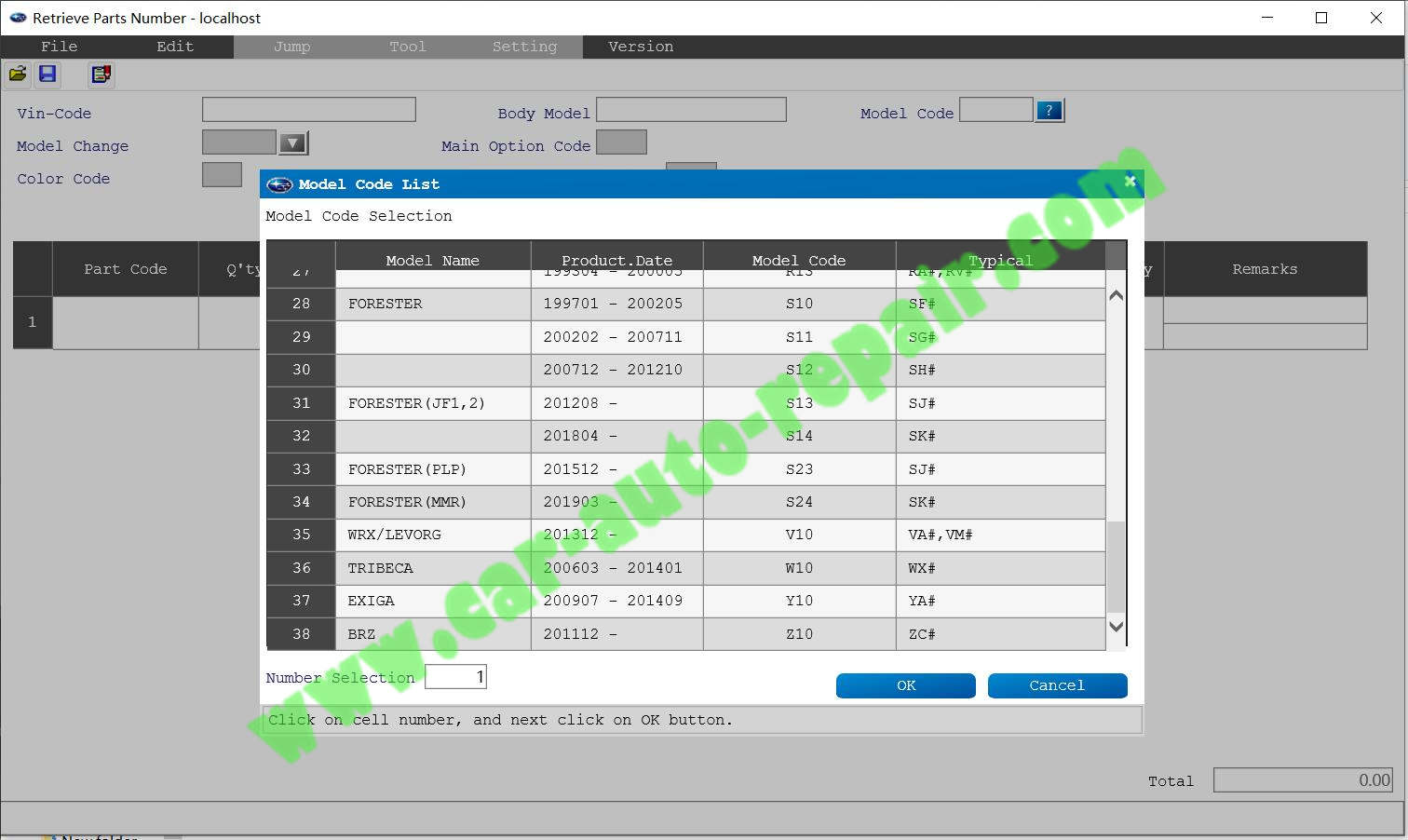Click model code V10 cell
Viewport: 1408px width, 840px height.
click(x=799, y=535)
